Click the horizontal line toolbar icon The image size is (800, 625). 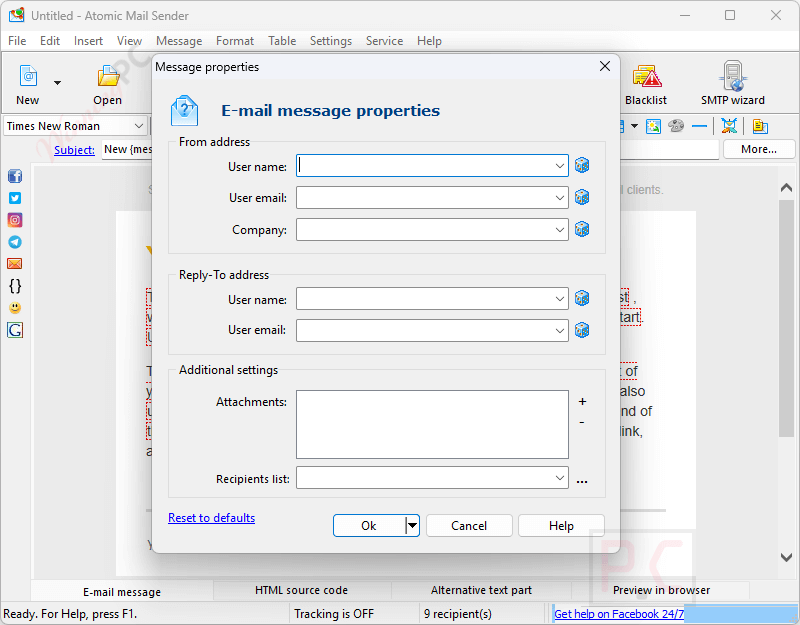pos(699,126)
